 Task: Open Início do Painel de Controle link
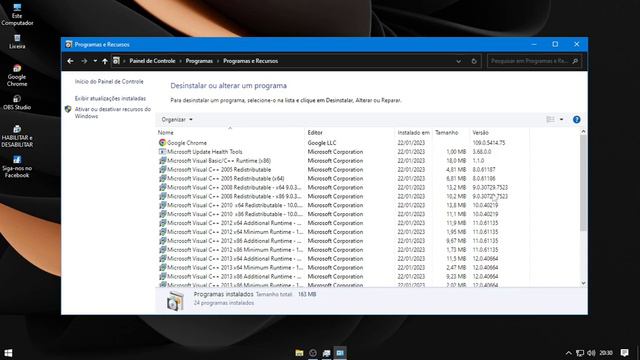[109, 82]
